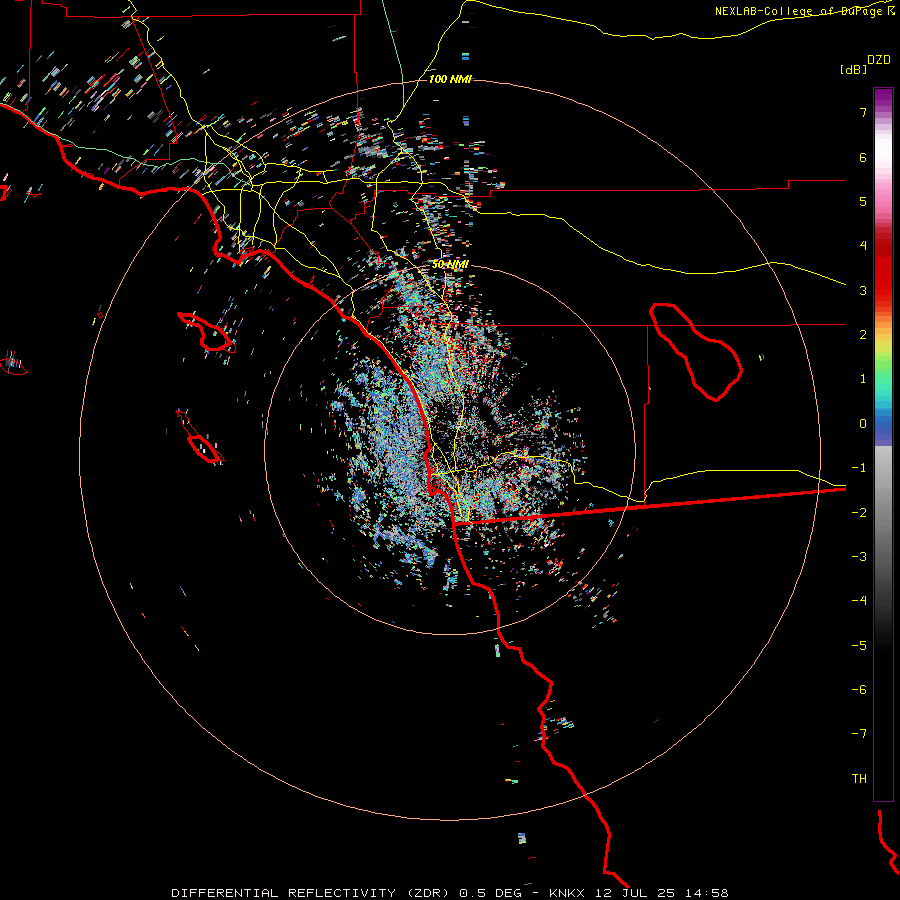Click the 7 value on the color scale
Screen dimensions: 900x900
(x=863, y=112)
